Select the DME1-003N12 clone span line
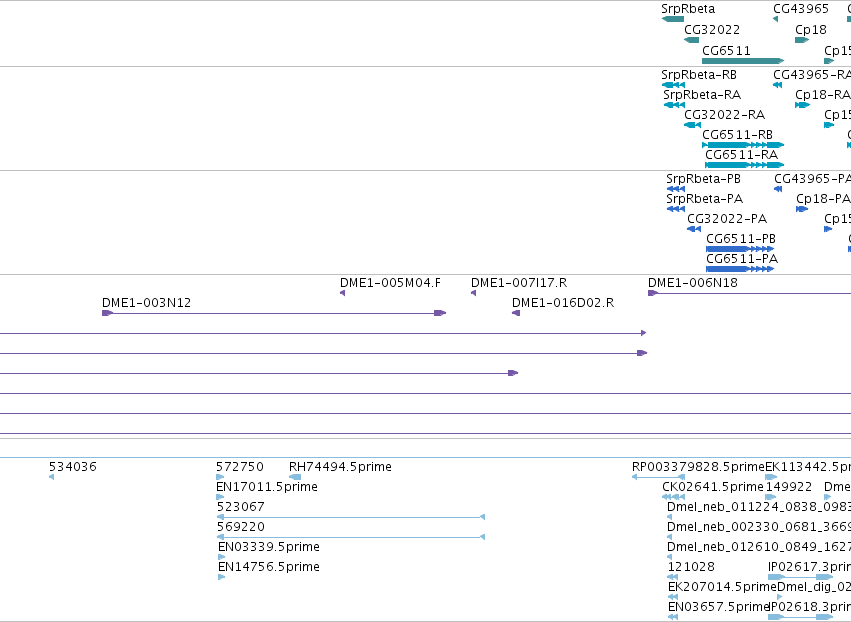This screenshot has width=851, height=622. click(274, 313)
